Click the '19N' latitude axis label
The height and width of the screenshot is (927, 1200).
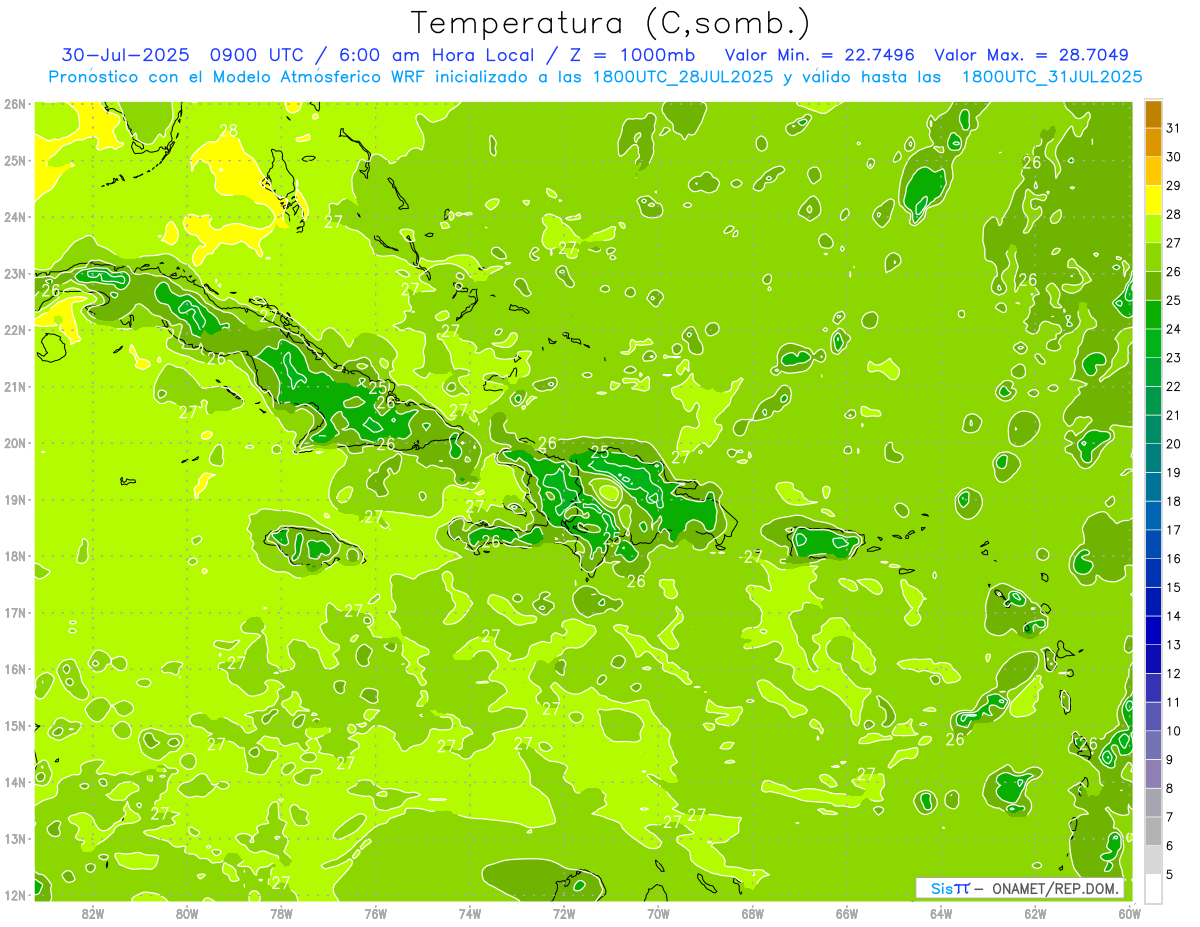15,500
